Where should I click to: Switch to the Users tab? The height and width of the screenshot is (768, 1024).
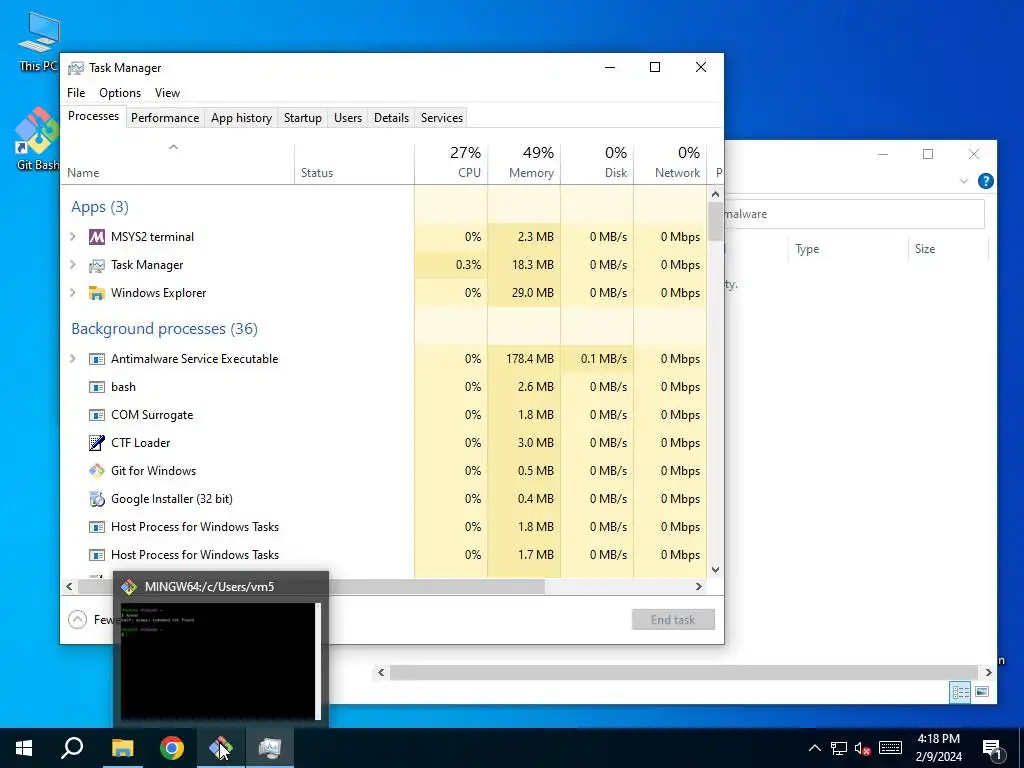coord(347,118)
